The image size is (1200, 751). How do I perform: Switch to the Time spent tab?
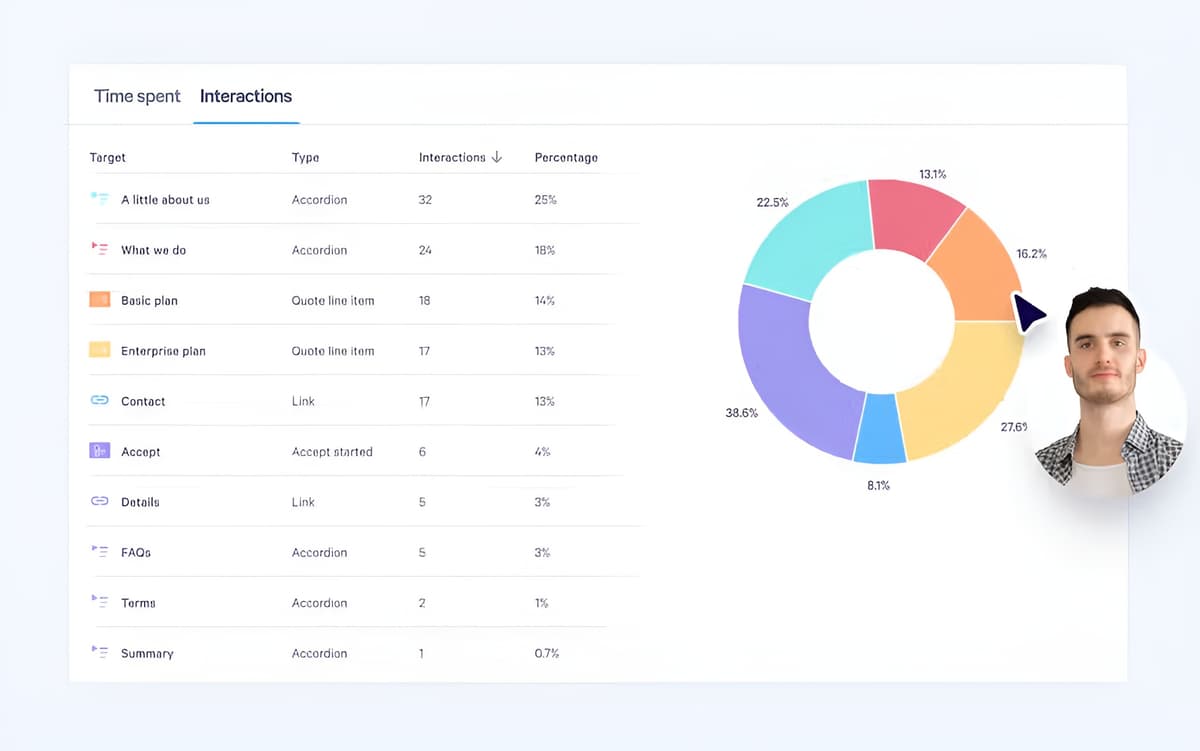click(137, 96)
